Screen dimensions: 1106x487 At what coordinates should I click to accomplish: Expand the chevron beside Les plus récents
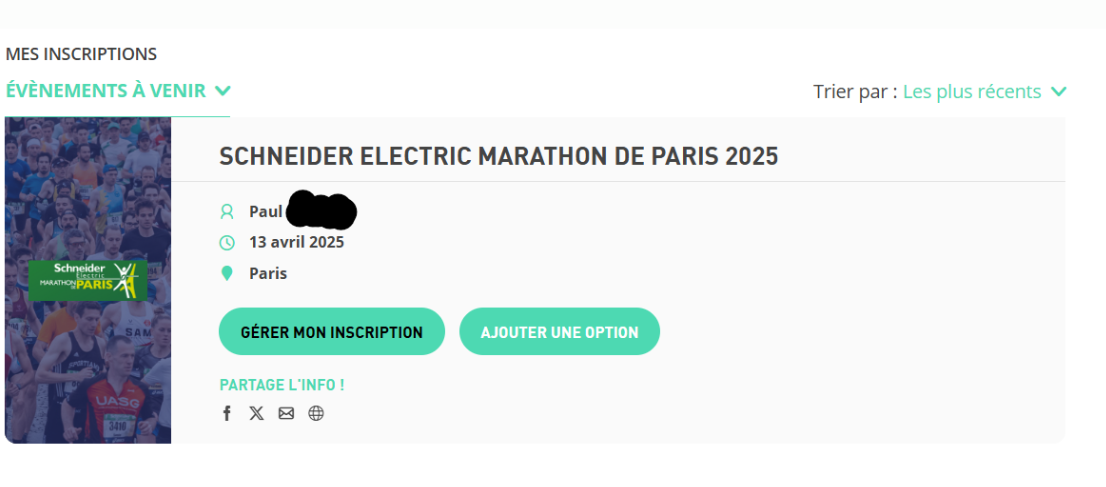pyautogui.click(x=1059, y=92)
